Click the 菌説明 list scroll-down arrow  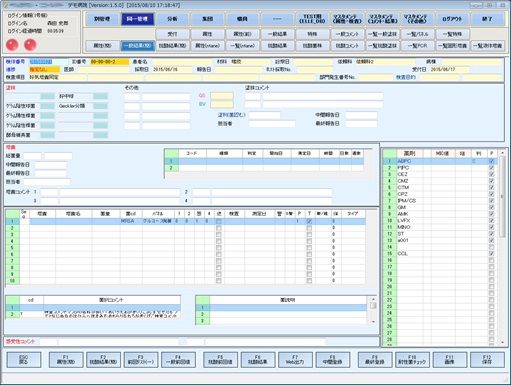pyautogui.click(x=373, y=322)
